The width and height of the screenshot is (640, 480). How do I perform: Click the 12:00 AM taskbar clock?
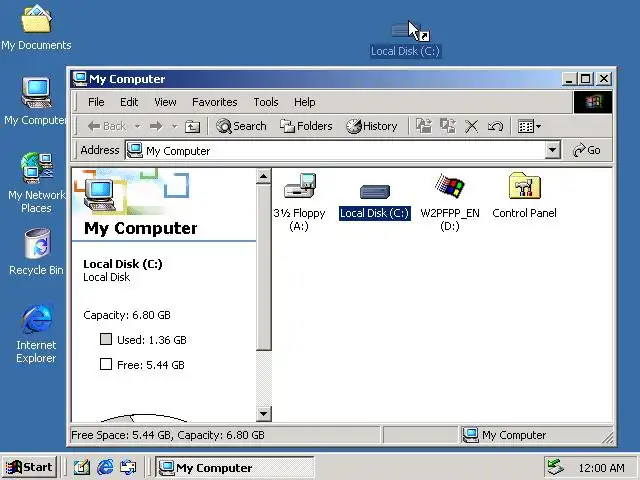click(x=601, y=468)
